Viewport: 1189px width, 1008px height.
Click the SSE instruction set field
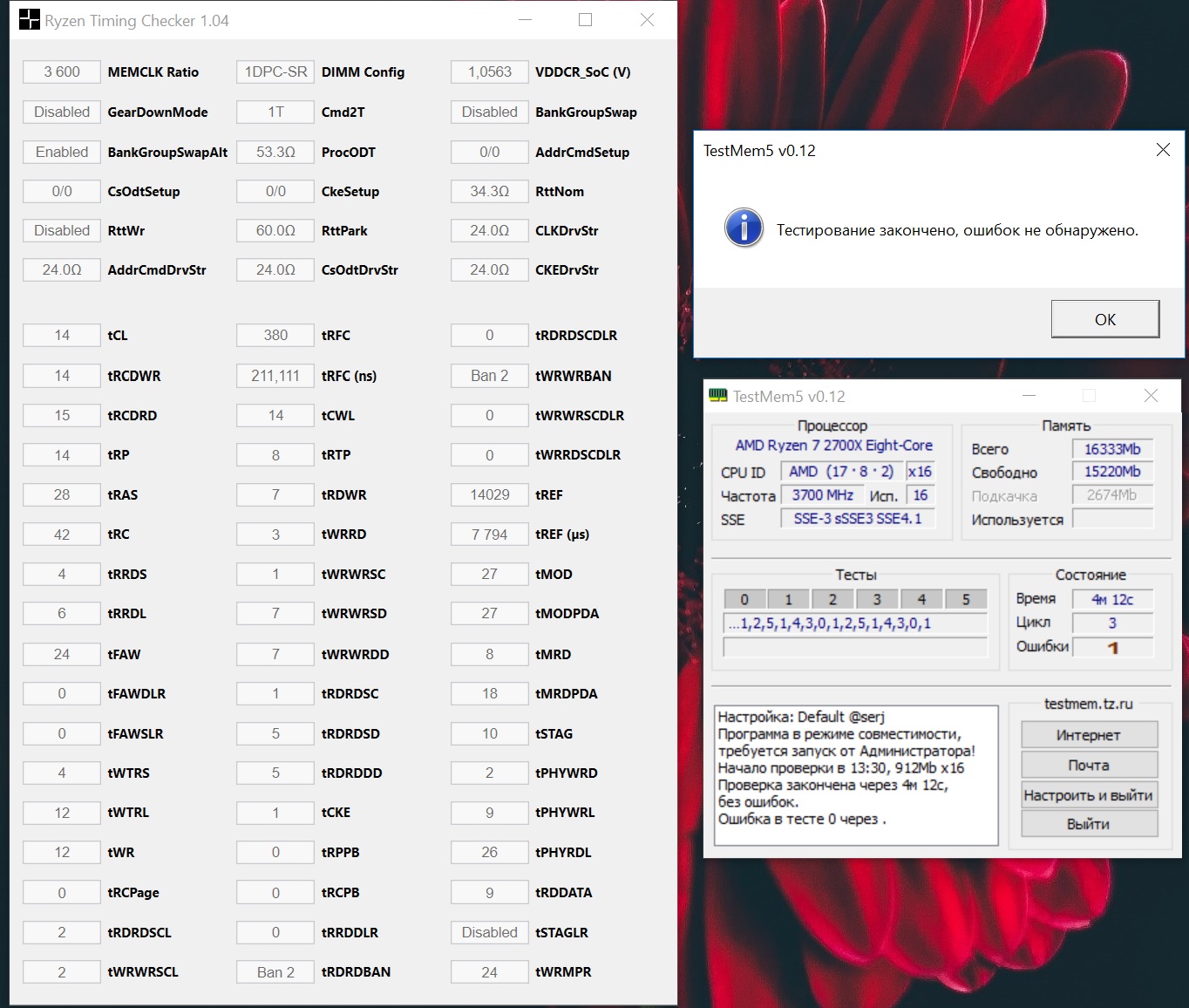click(x=858, y=519)
